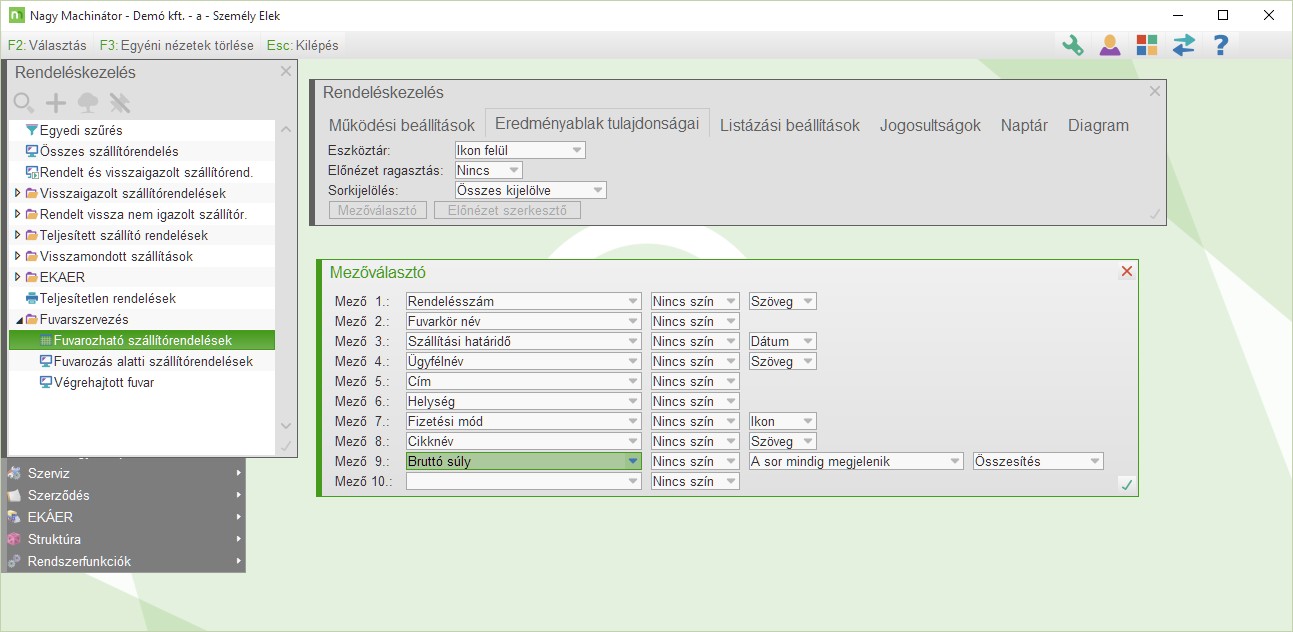This screenshot has width=1293, height=632.
Task: Click the printer icon of Teljesítetlen rendelések
Action: click(31, 298)
